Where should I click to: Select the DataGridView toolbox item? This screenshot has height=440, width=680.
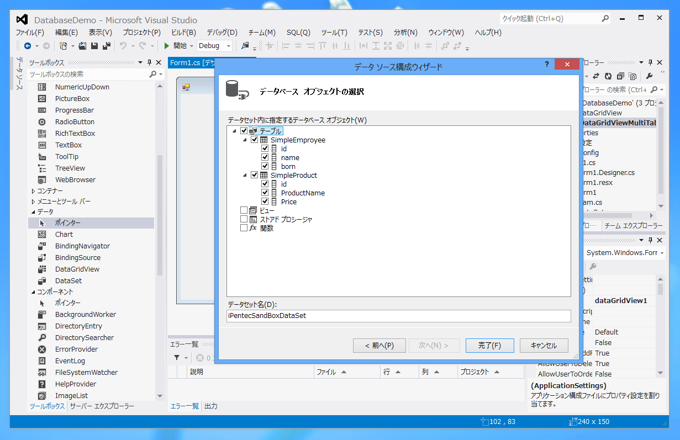(x=77, y=269)
